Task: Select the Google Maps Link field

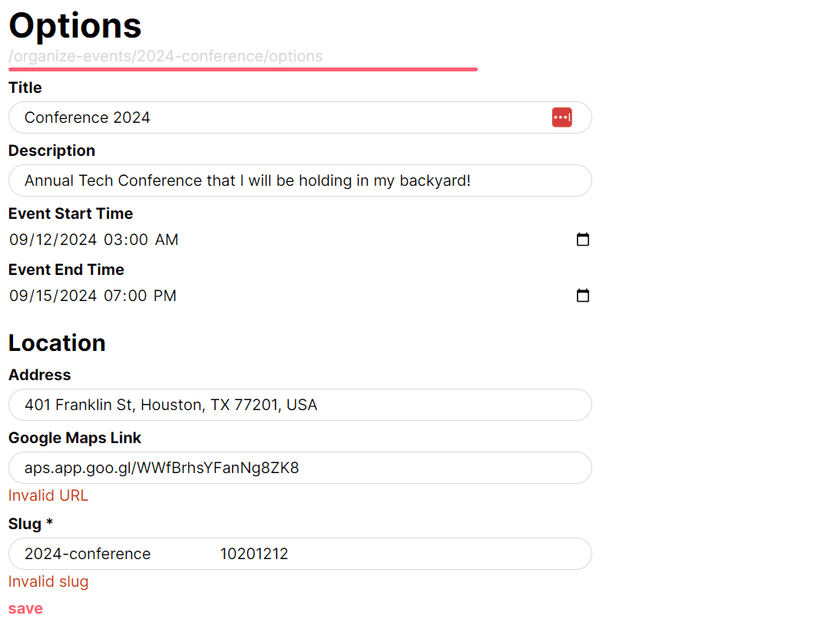Action: coord(300,468)
